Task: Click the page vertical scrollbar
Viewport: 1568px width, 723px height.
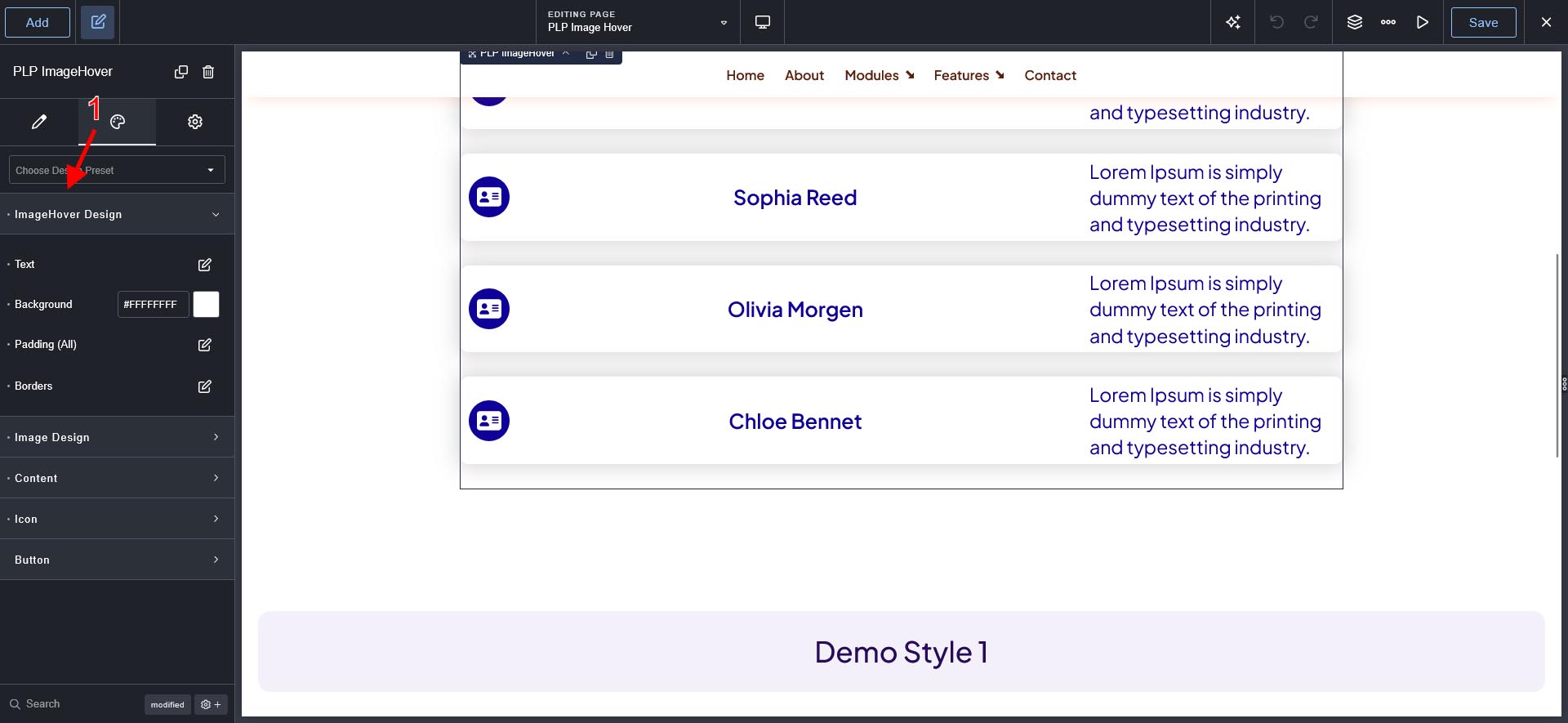Action: [1557, 355]
